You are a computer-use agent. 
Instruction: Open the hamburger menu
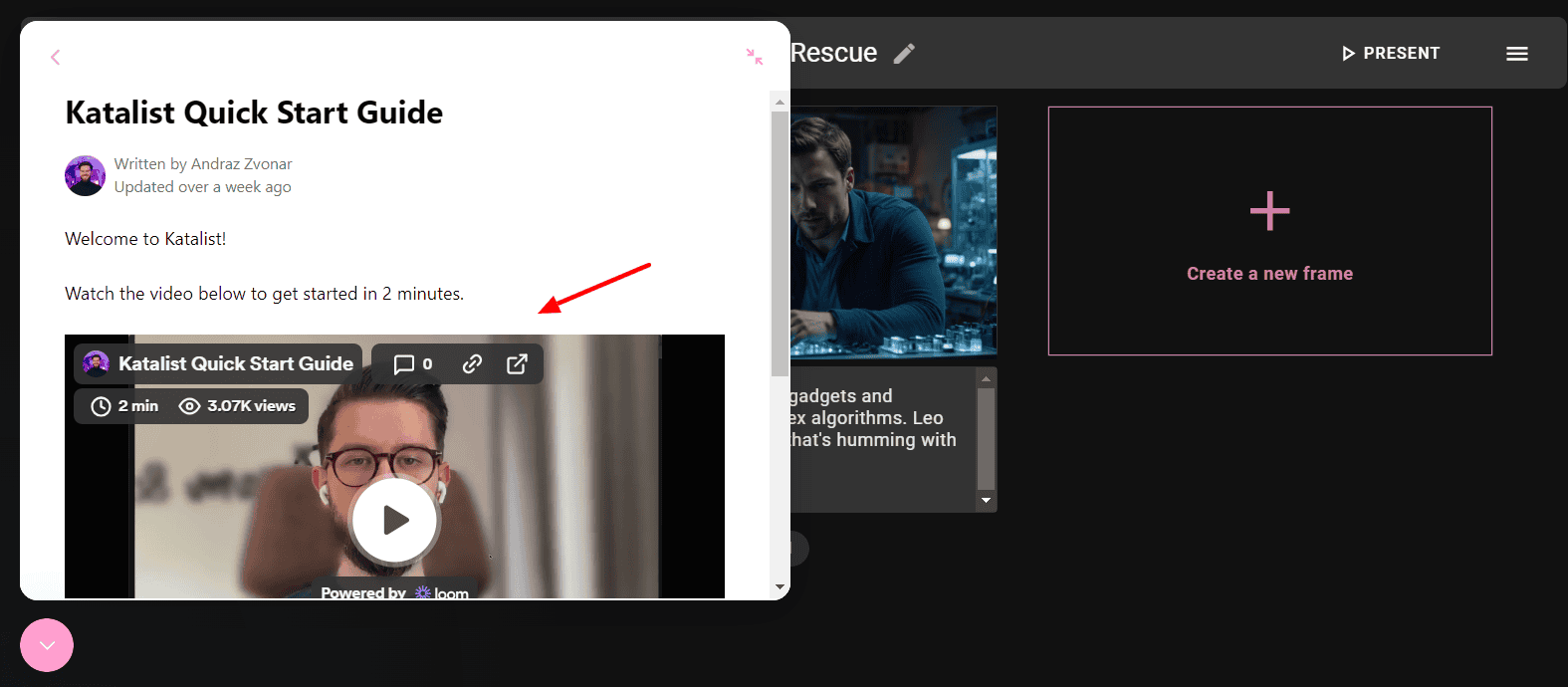click(1517, 54)
